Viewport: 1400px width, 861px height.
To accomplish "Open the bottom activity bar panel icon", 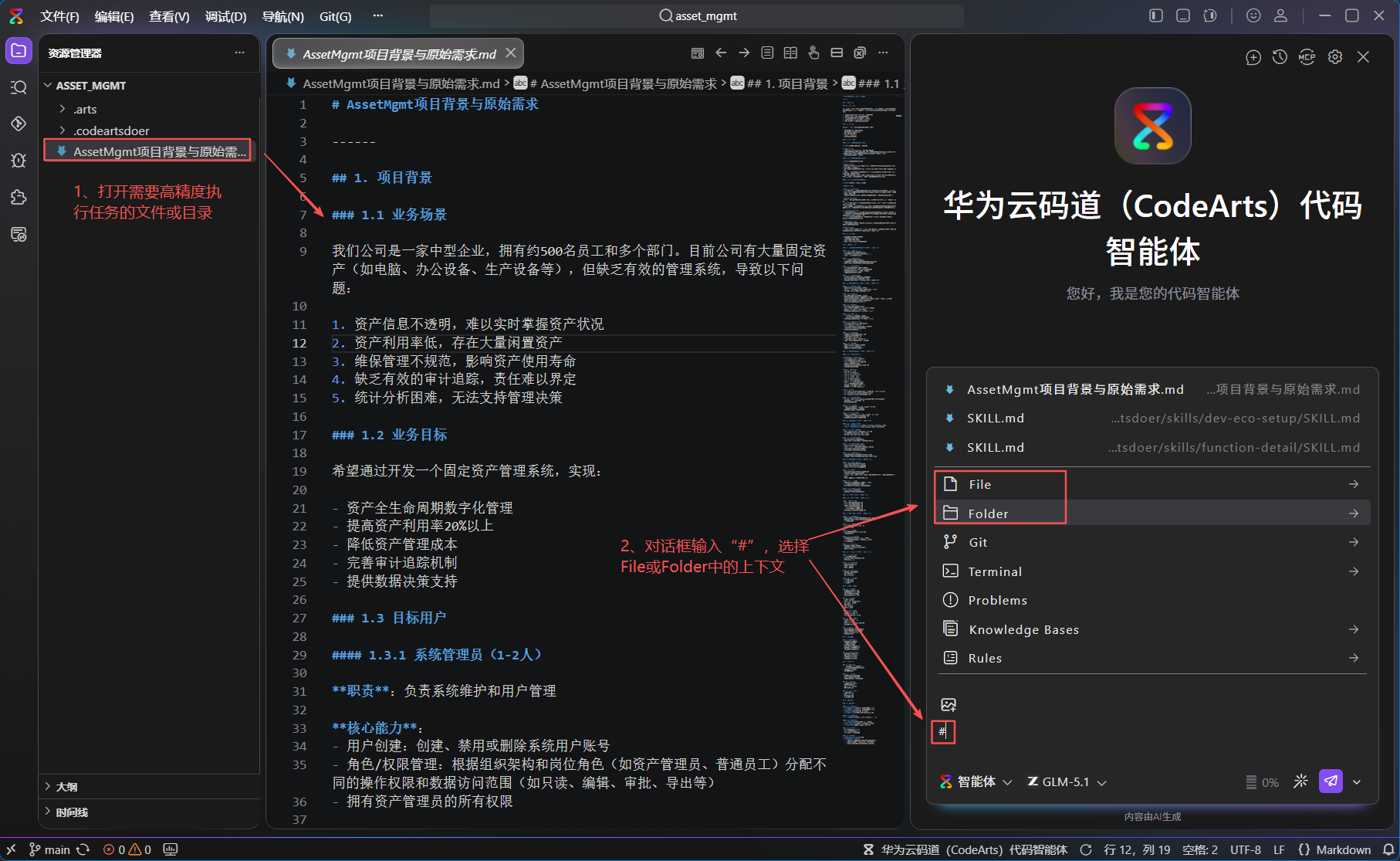I will click(19, 234).
